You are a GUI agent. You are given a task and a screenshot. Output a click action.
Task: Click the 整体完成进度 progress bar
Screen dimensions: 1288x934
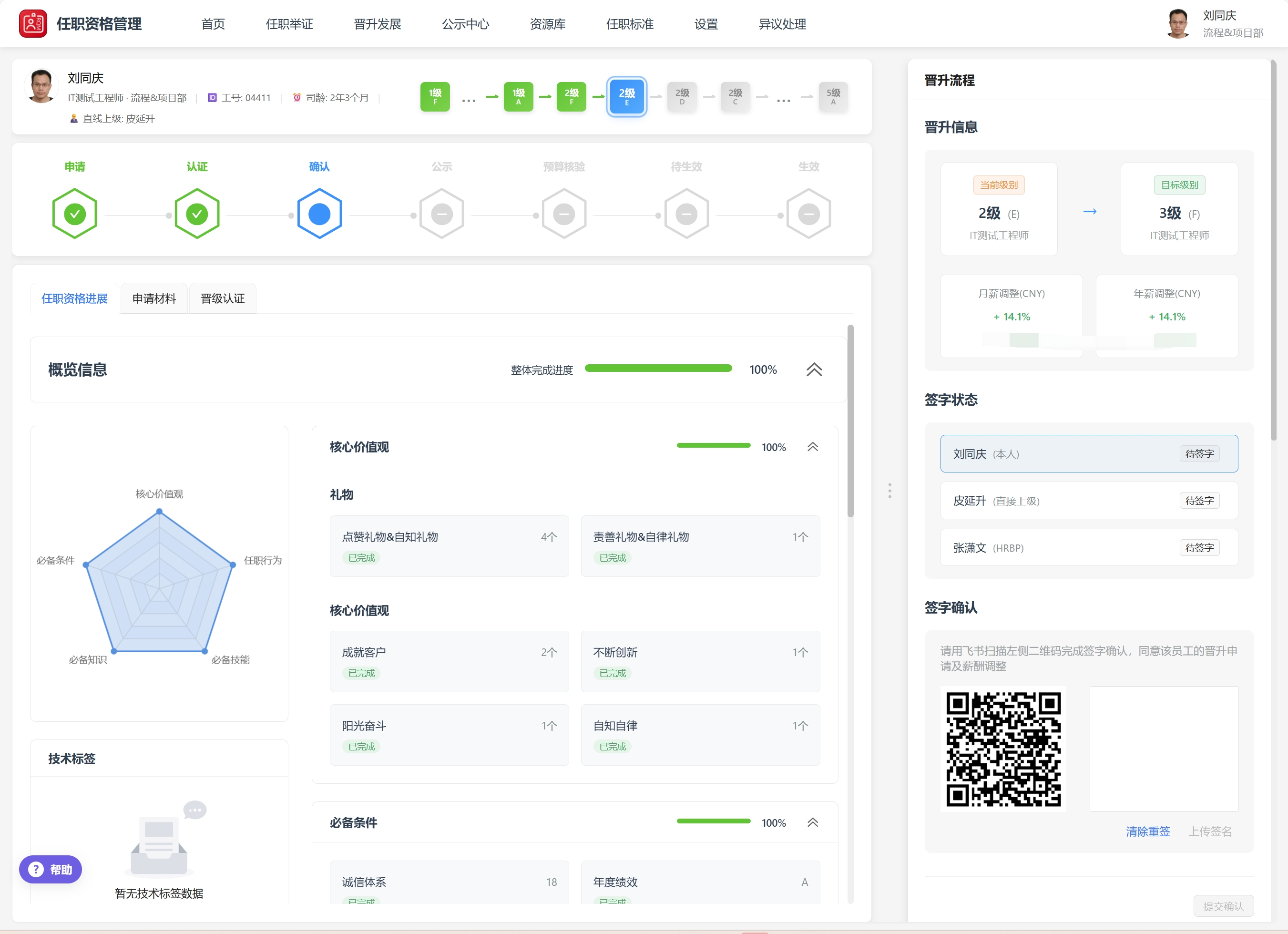click(658, 368)
